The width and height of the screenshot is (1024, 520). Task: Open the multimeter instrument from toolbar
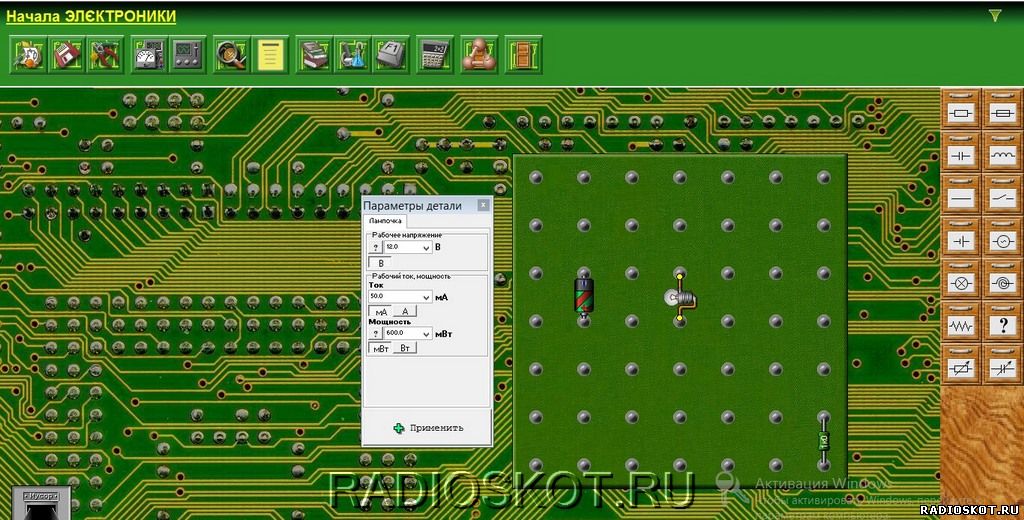150,54
